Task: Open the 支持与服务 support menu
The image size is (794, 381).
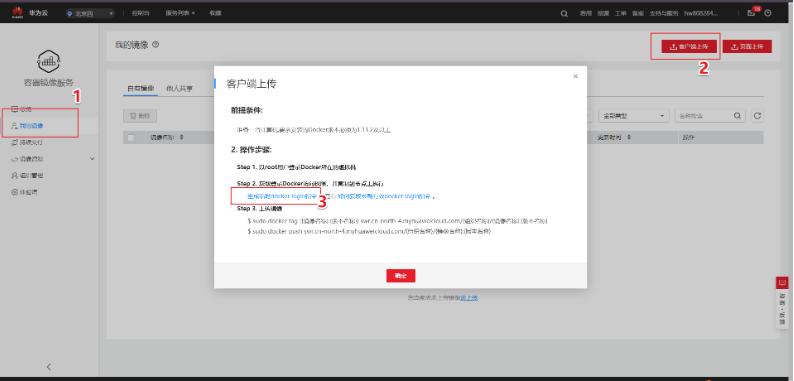Action: pyautogui.click(x=664, y=14)
